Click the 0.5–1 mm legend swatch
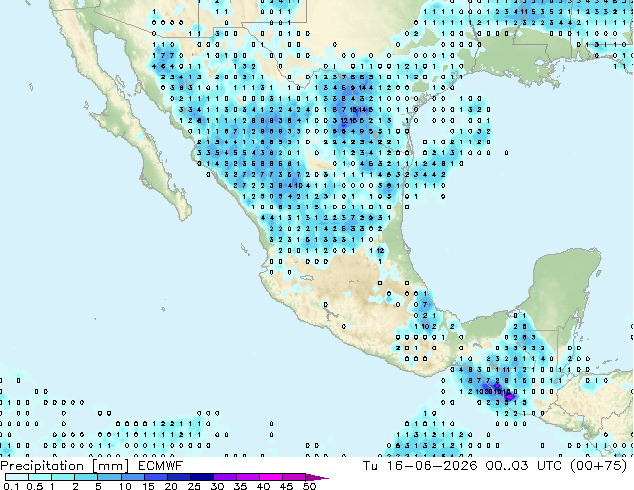This screenshot has width=634, height=490. [40, 477]
